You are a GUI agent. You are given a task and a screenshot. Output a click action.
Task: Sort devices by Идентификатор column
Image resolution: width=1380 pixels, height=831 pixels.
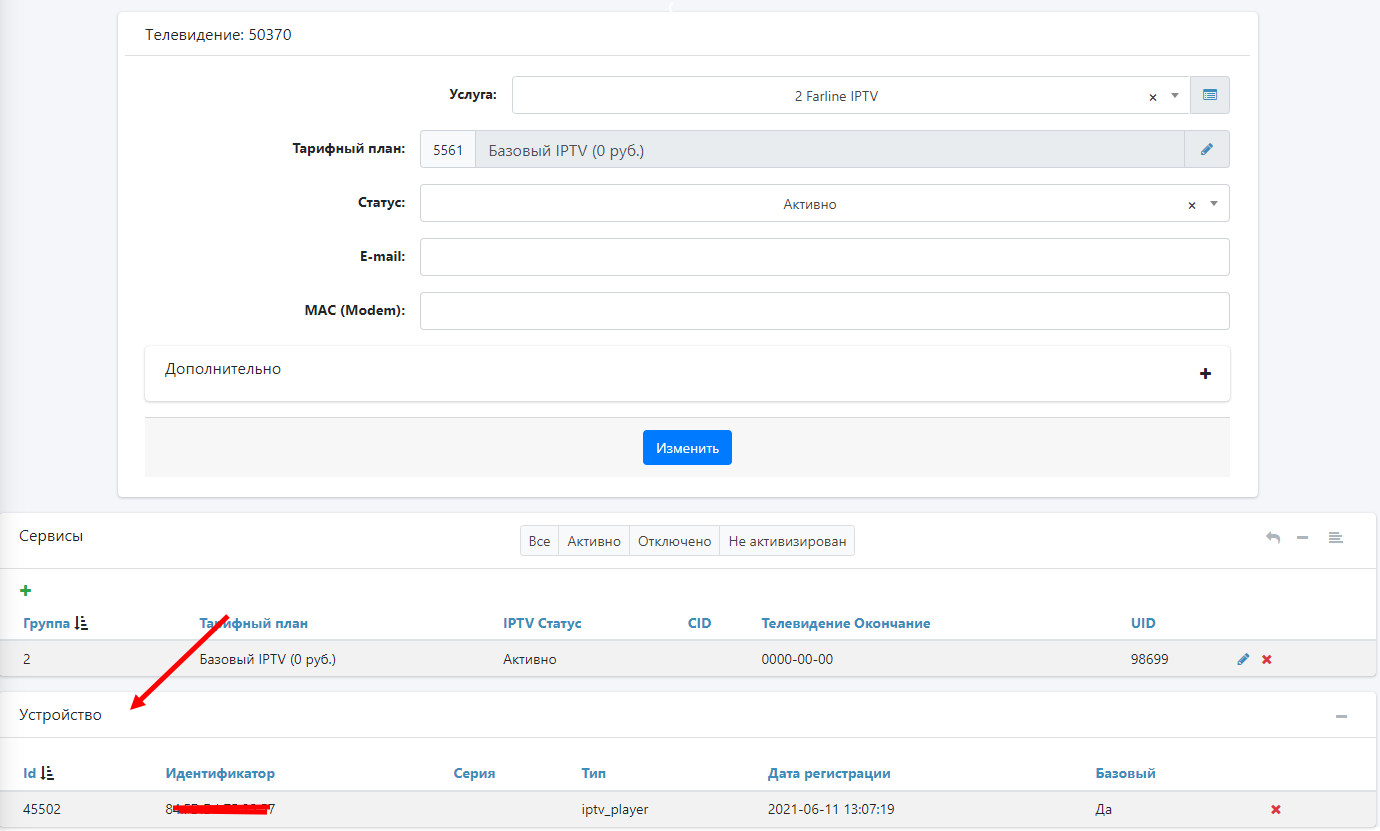220,773
